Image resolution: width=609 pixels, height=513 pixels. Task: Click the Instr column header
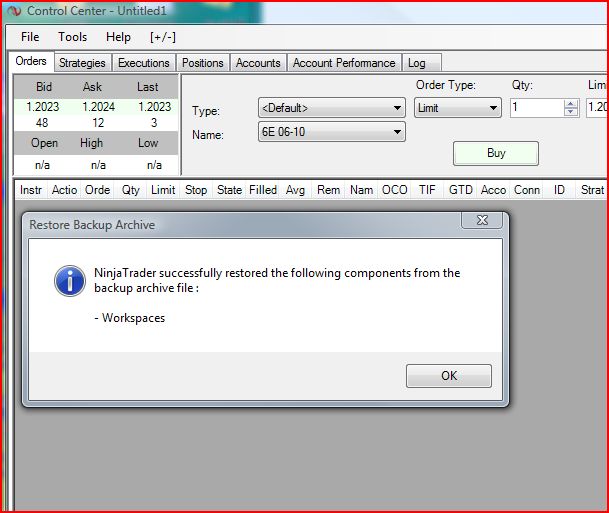coord(31,190)
